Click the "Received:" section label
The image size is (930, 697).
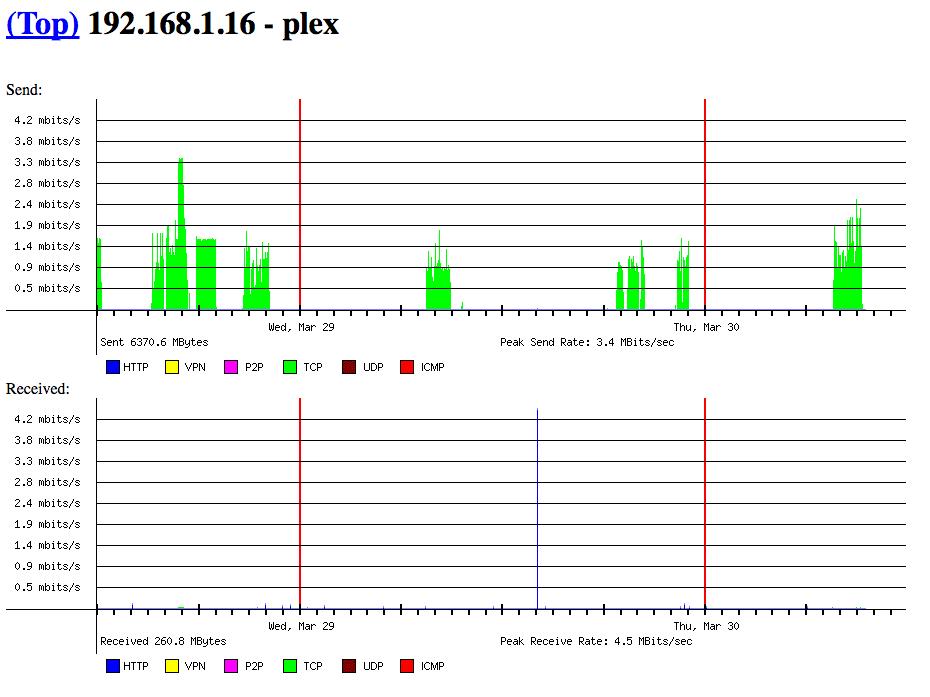click(x=38, y=389)
